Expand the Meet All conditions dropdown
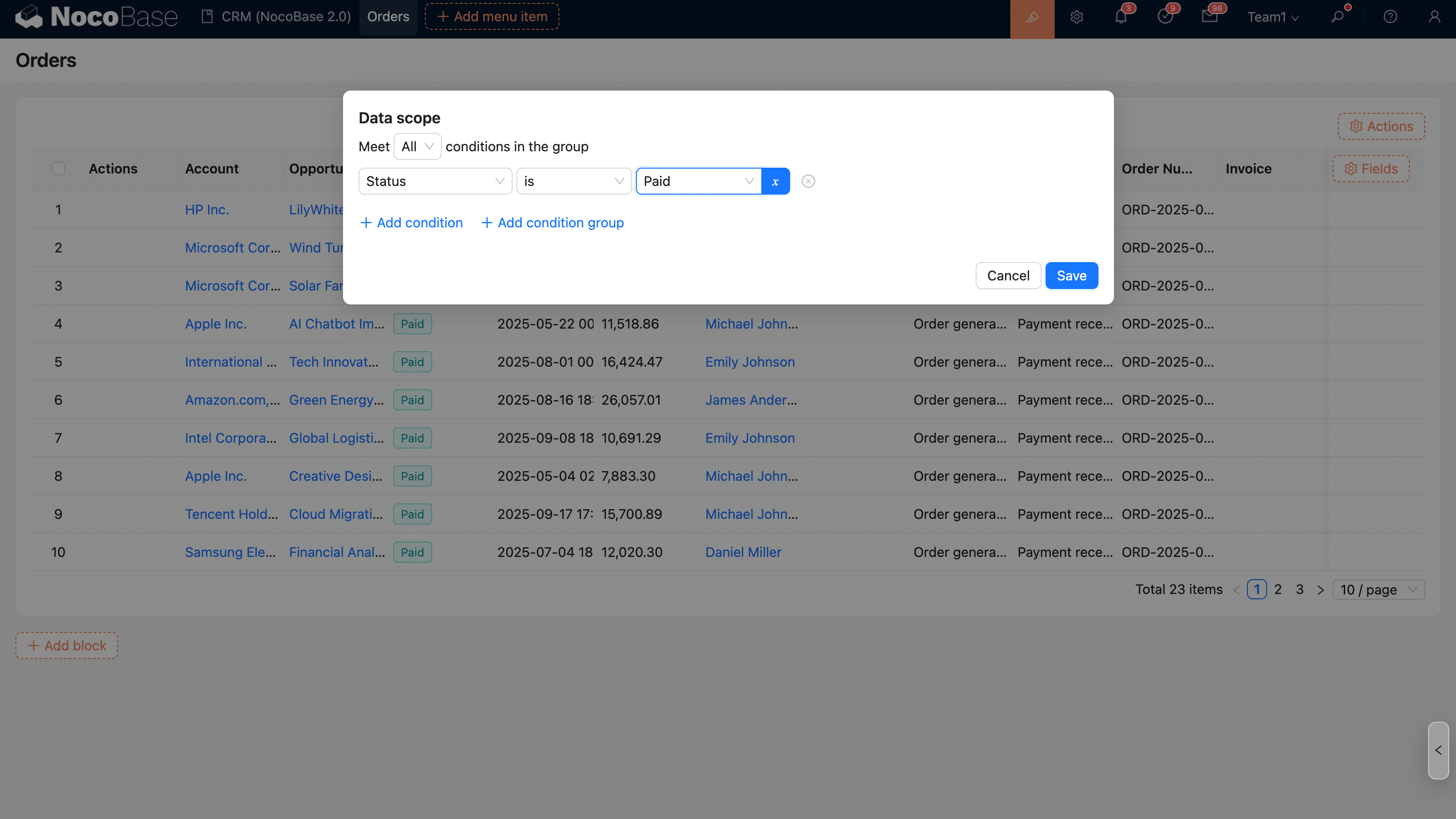This screenshot has width=1456, height=819. click(x=417, y=147)
